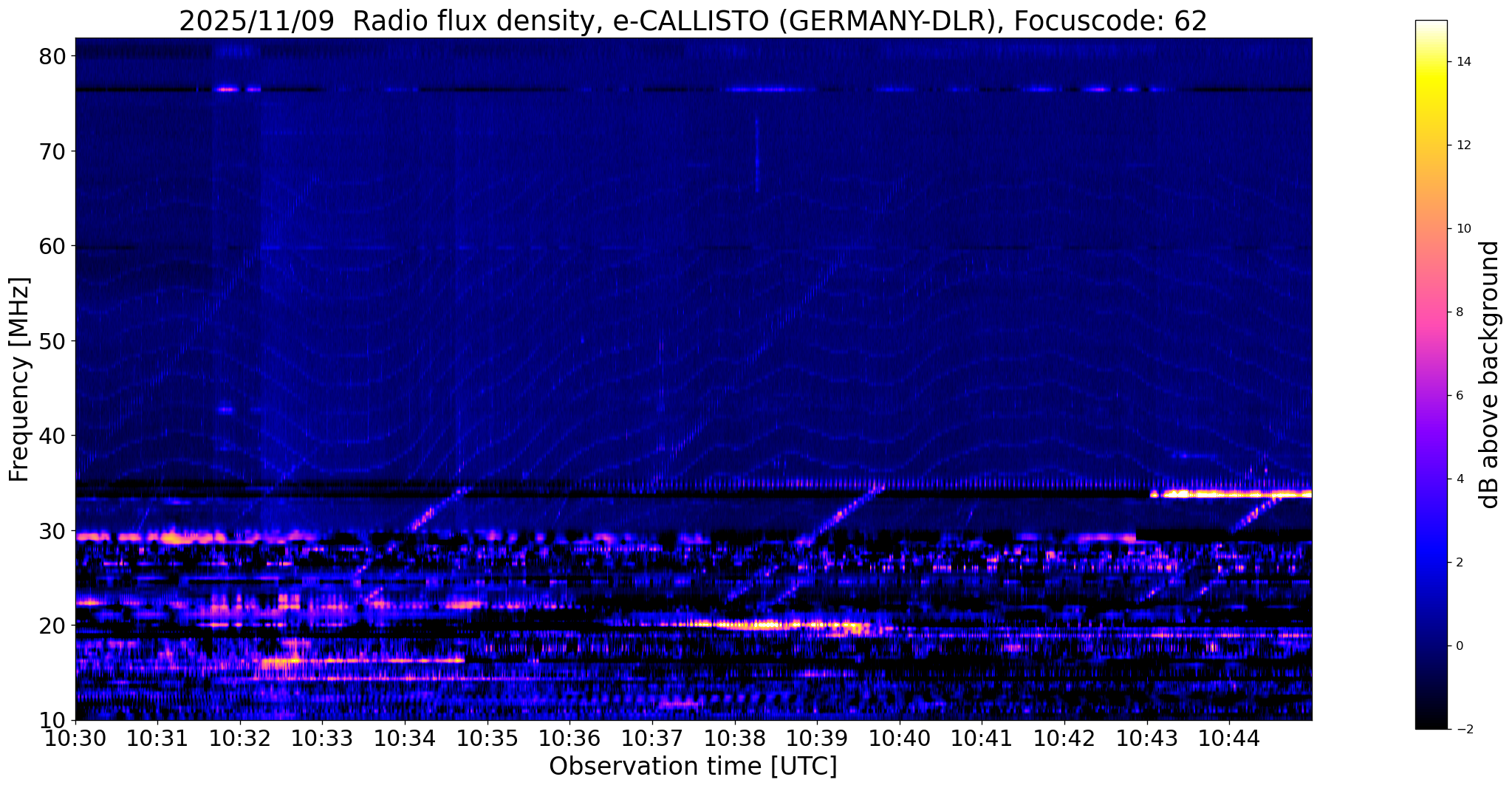Click the narrow vertical spike at 70 MHz near 10:38
This screenshot has height=788, width=1512.
tap(756, 154)
